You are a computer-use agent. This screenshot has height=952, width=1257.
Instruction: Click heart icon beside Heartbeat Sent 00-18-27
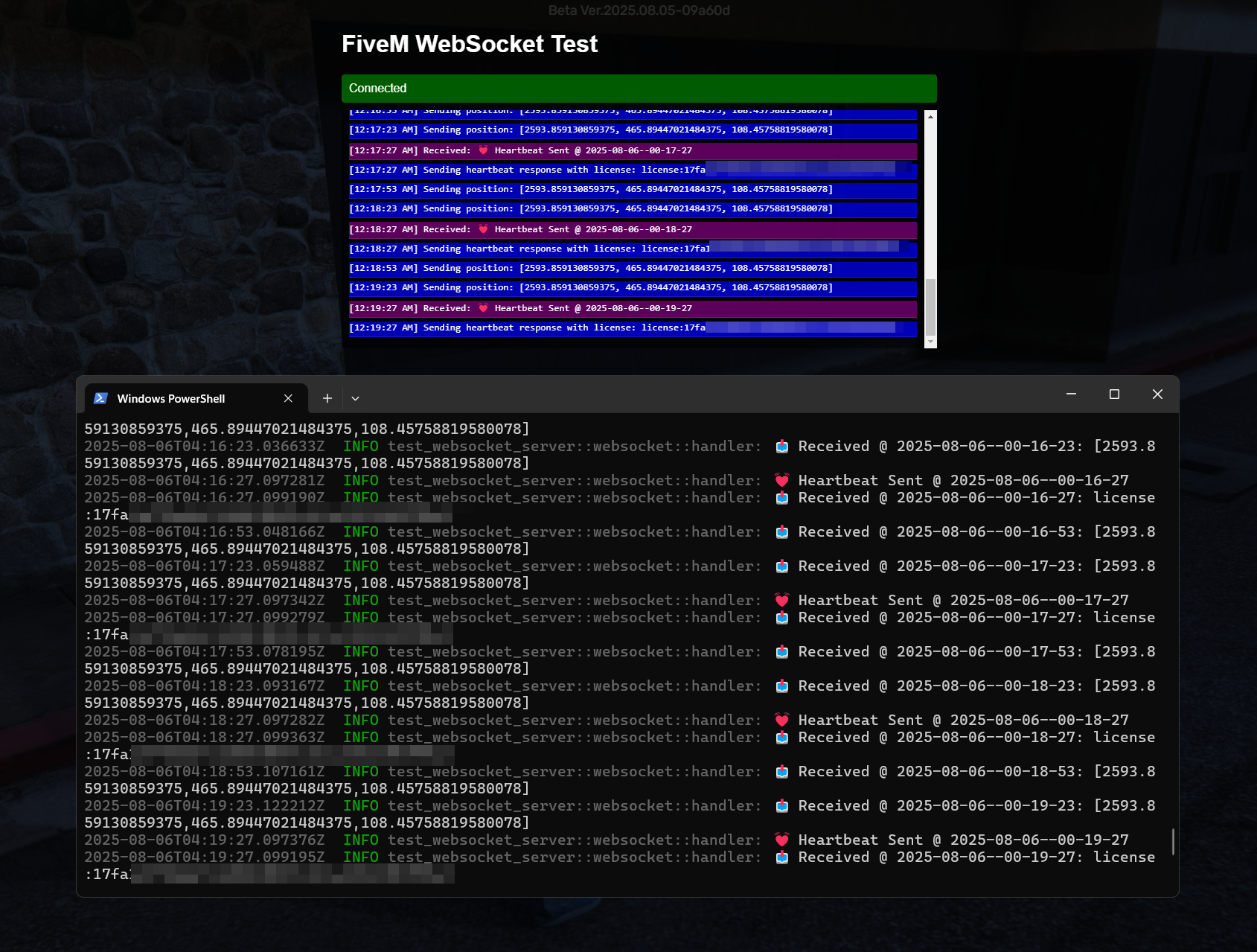(781, 721)
